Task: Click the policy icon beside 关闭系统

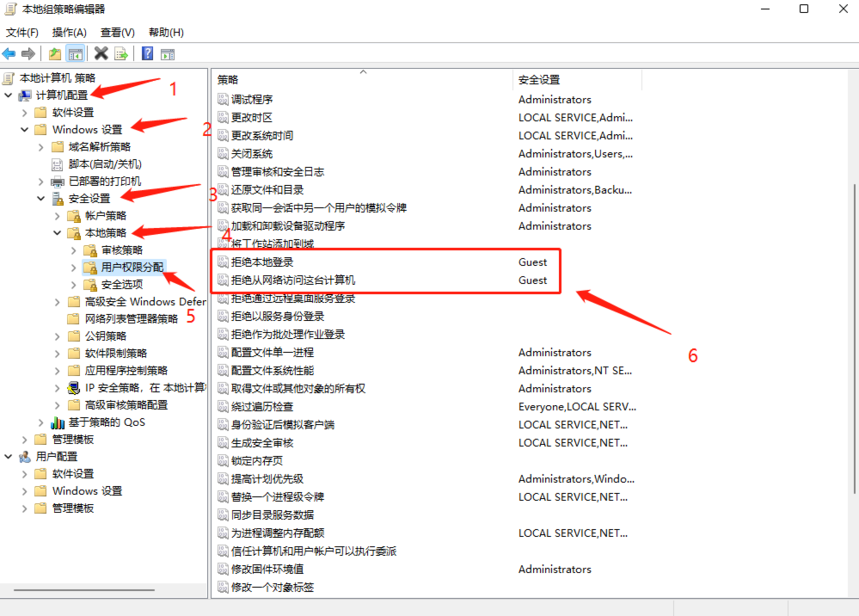Action: click(x=222, y=153)
